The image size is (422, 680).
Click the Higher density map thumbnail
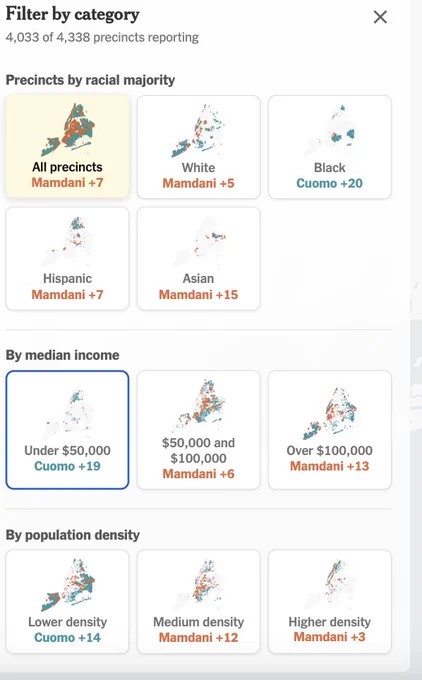[330, 585]
